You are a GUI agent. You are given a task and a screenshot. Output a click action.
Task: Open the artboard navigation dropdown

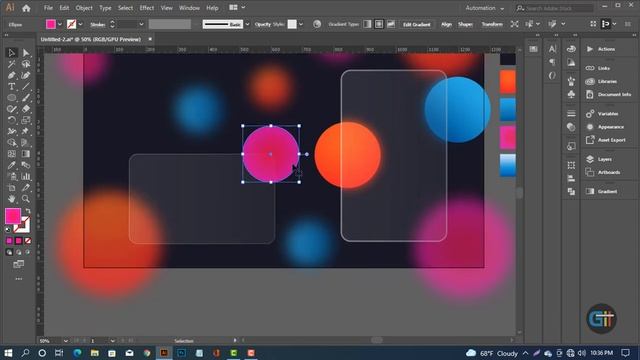tap(112, 341)
